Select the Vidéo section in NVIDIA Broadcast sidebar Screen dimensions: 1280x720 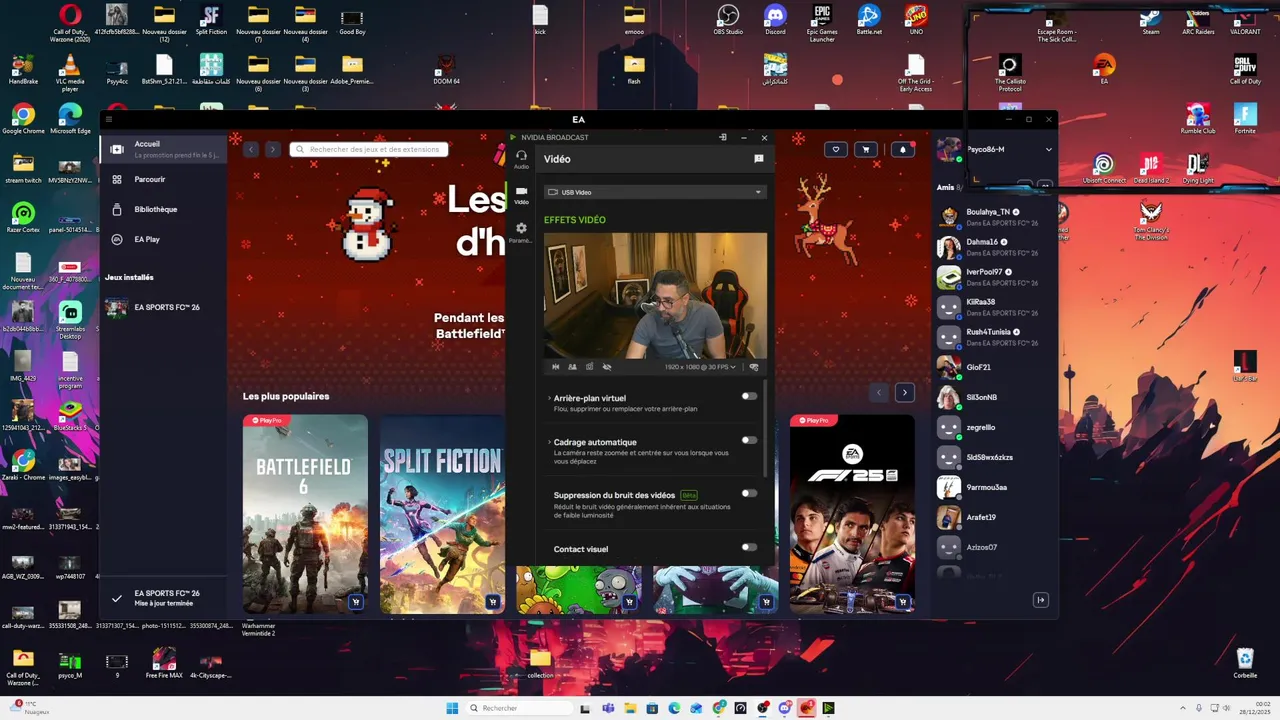point(521,195)
